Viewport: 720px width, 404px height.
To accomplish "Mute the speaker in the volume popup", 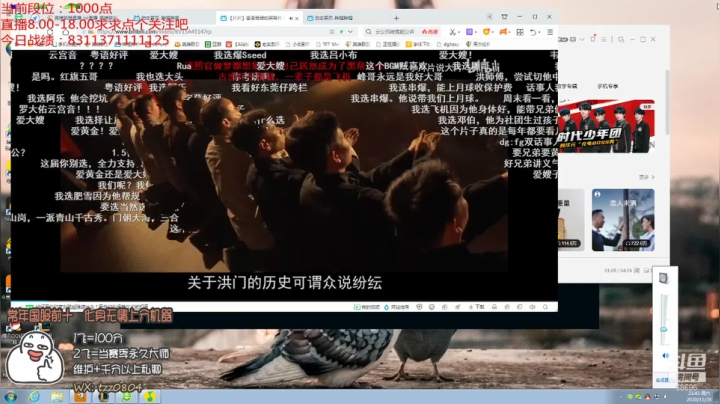I will click(x=665, y=355).
